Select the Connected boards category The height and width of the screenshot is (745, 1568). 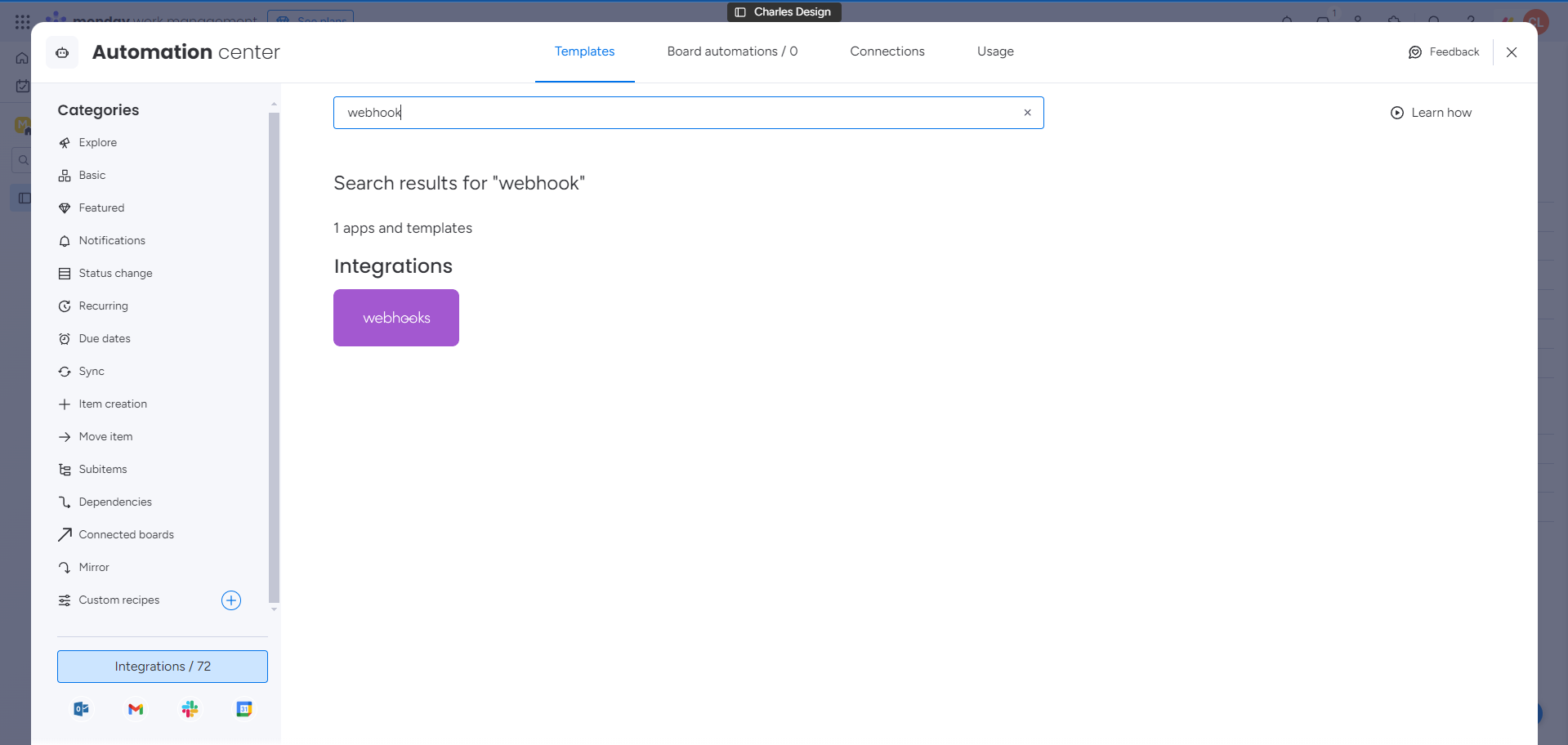pyautogui.click(x=126, y=534)
